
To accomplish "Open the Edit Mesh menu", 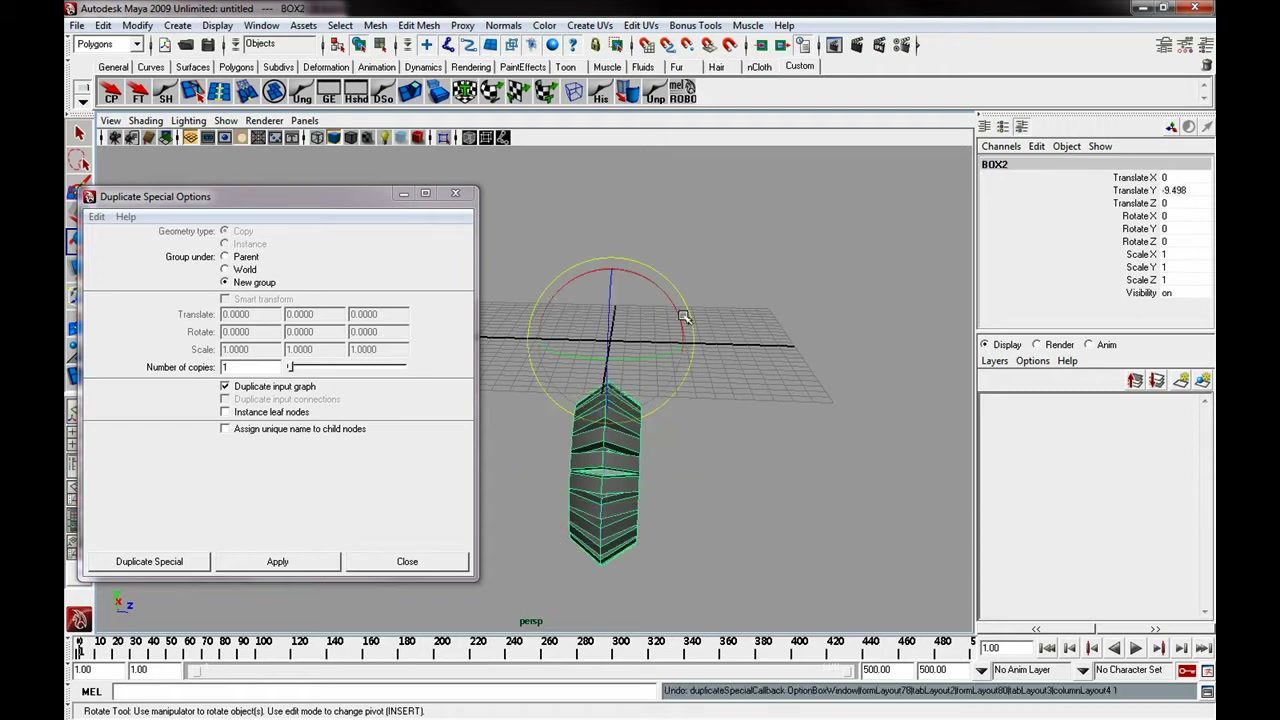I will pyautogui.click(x=418, y=25).
